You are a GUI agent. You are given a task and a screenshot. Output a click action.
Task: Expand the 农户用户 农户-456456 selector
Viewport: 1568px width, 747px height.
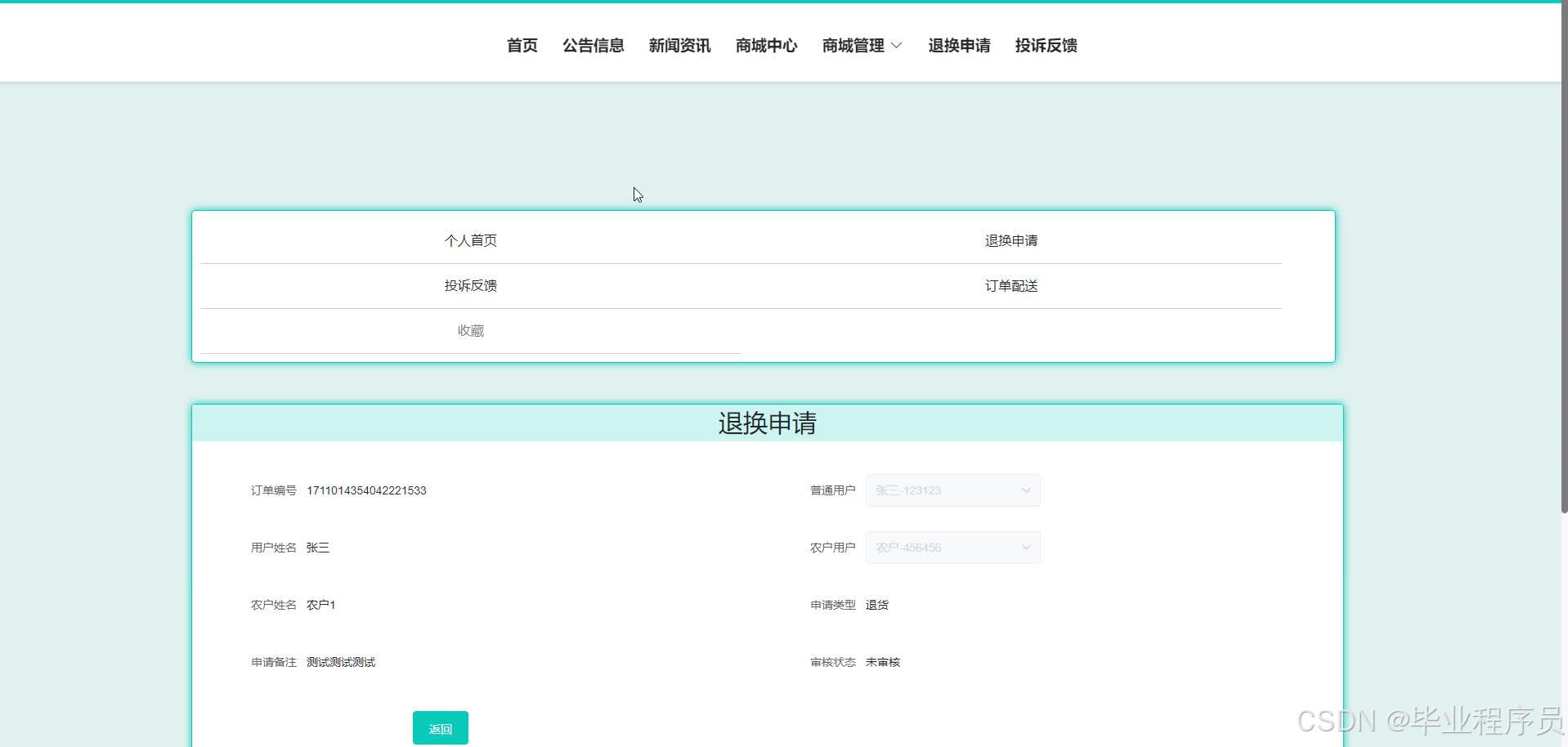952,548
